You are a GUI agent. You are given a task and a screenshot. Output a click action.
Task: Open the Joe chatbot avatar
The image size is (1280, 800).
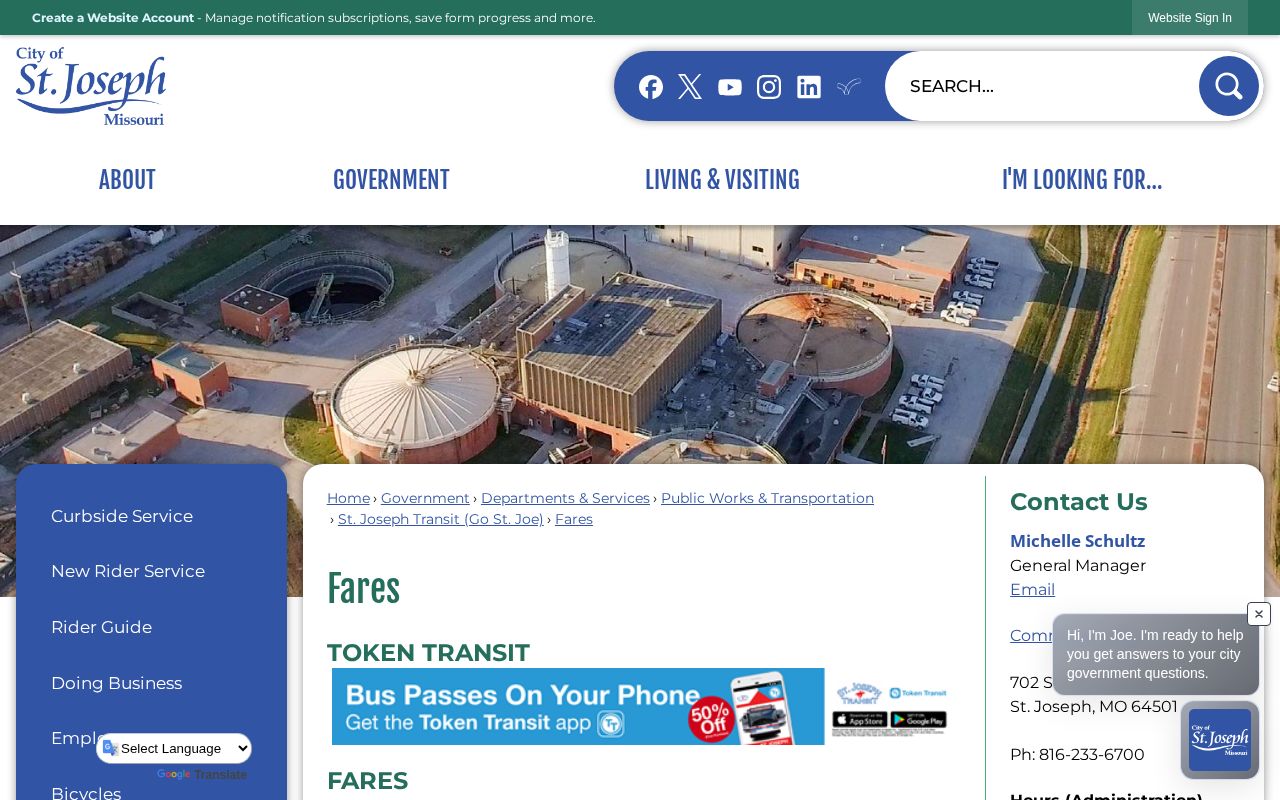[1220, 740]
